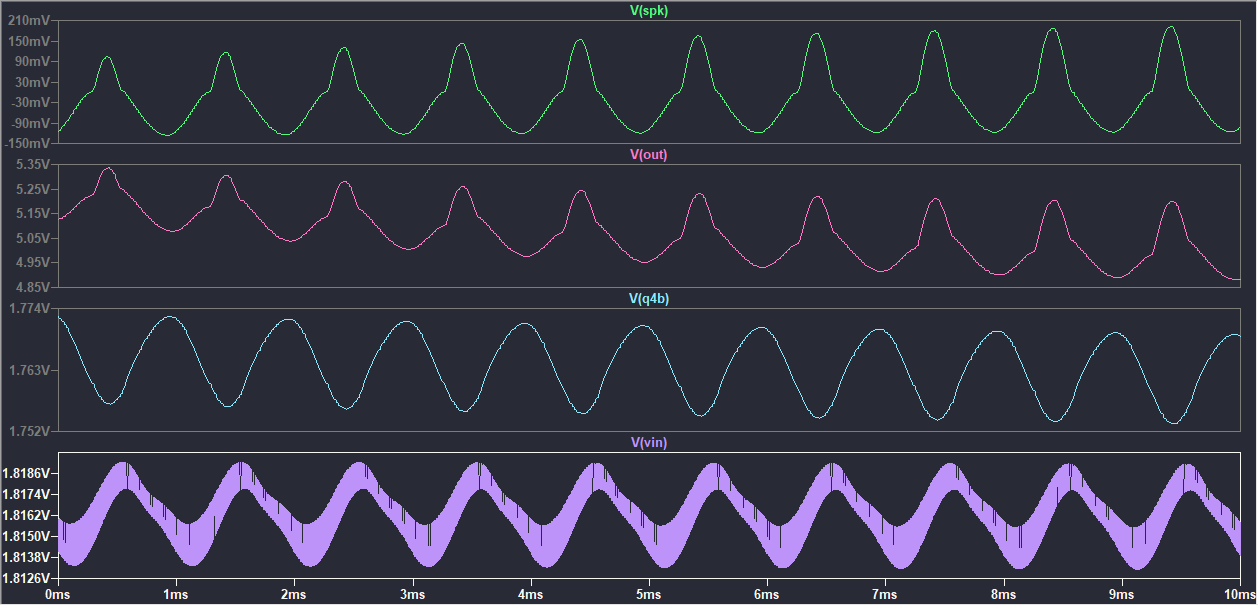Select the 2ms time axis label
Screen dimensions: 1258x606
coord(294,594)
